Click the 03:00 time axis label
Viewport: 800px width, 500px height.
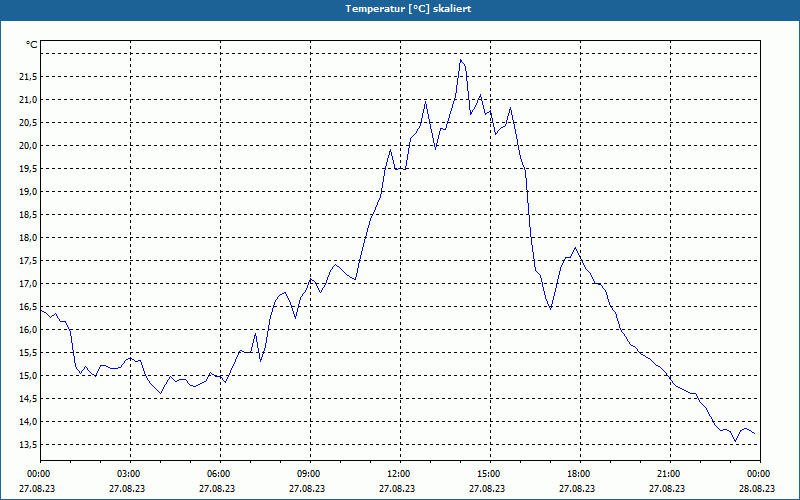coord(127,474)
